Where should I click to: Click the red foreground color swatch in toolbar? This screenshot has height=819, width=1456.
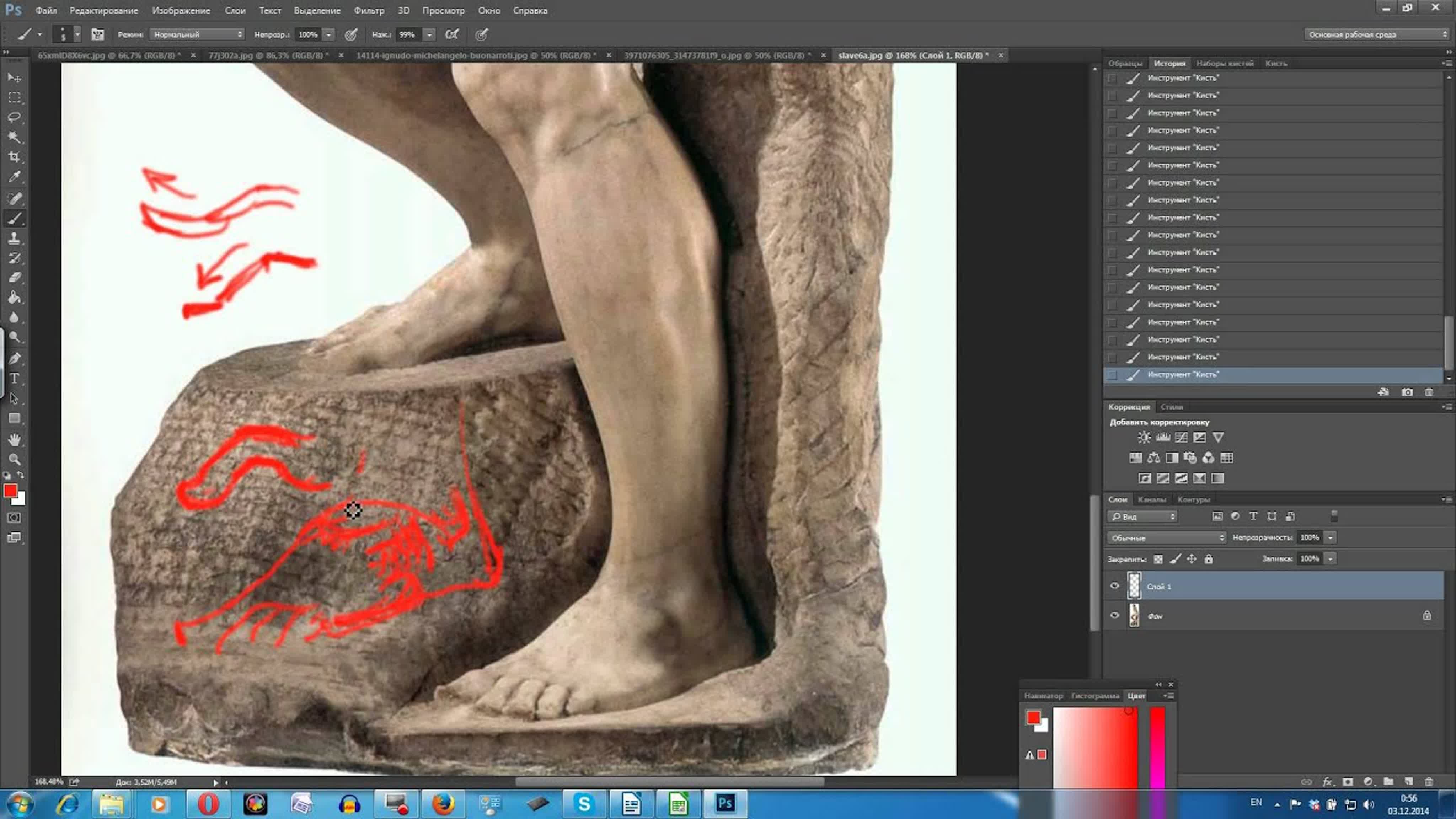[x=10, y=491]
